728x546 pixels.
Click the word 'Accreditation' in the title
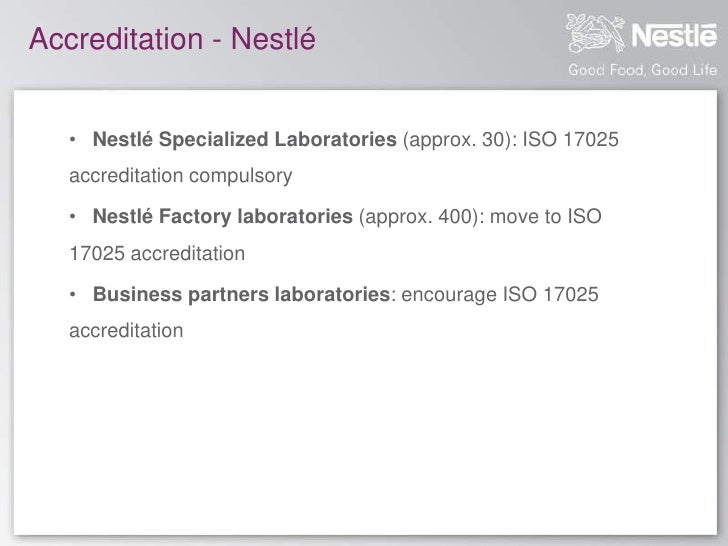coord(116,39)
